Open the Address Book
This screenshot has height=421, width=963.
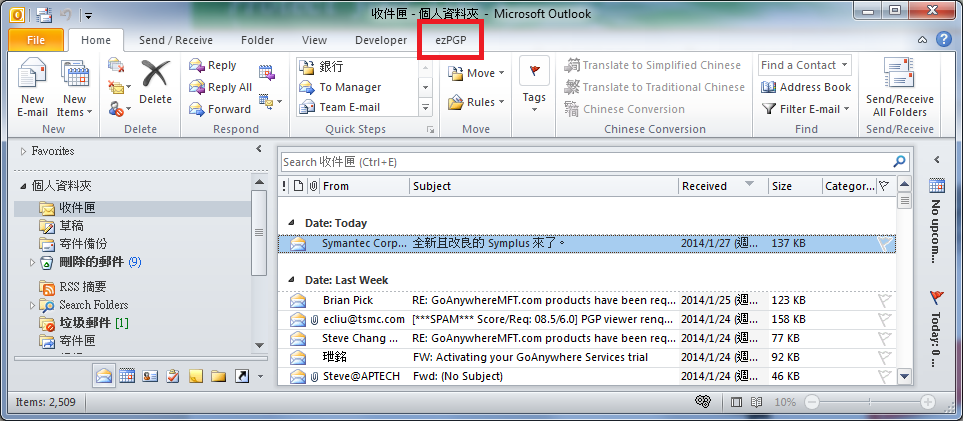(x=806, y=87)
